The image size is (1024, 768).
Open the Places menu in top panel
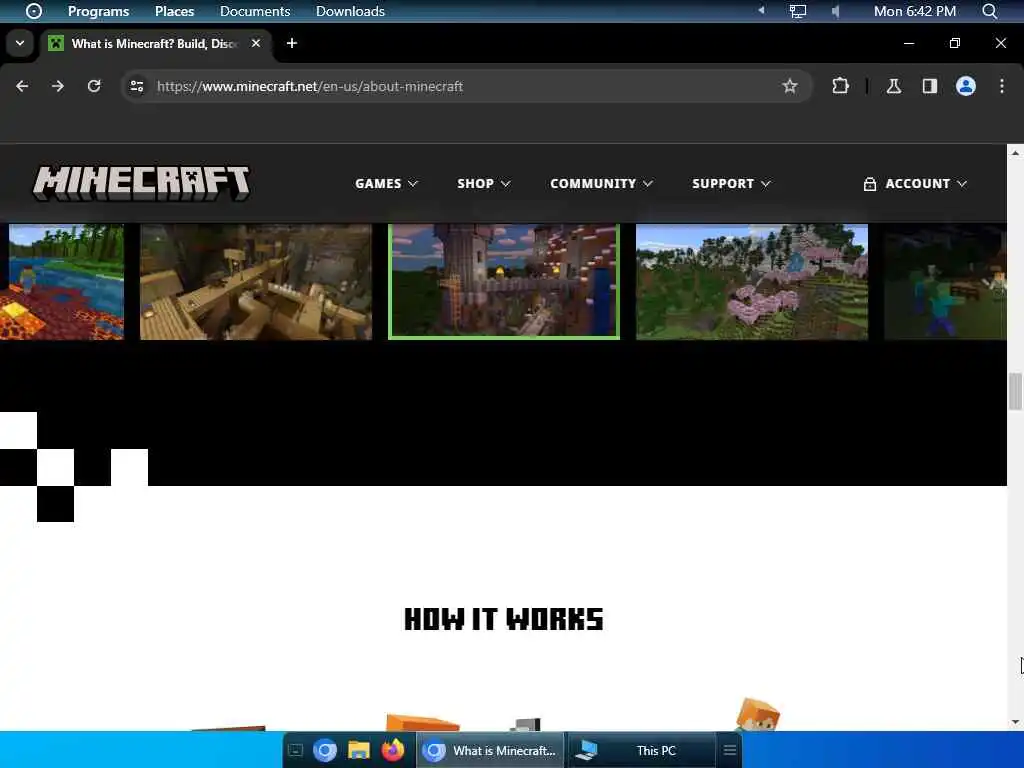coord(174,11)
